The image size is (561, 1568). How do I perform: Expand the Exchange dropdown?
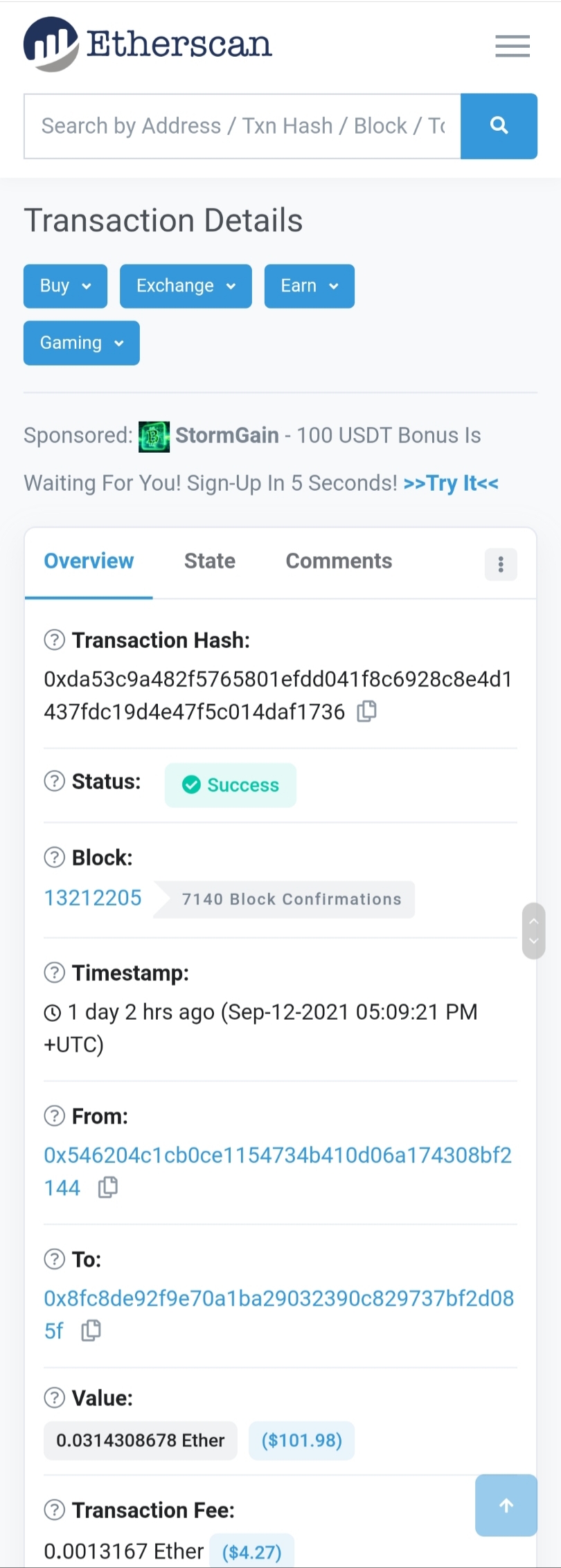coord(186,286)
